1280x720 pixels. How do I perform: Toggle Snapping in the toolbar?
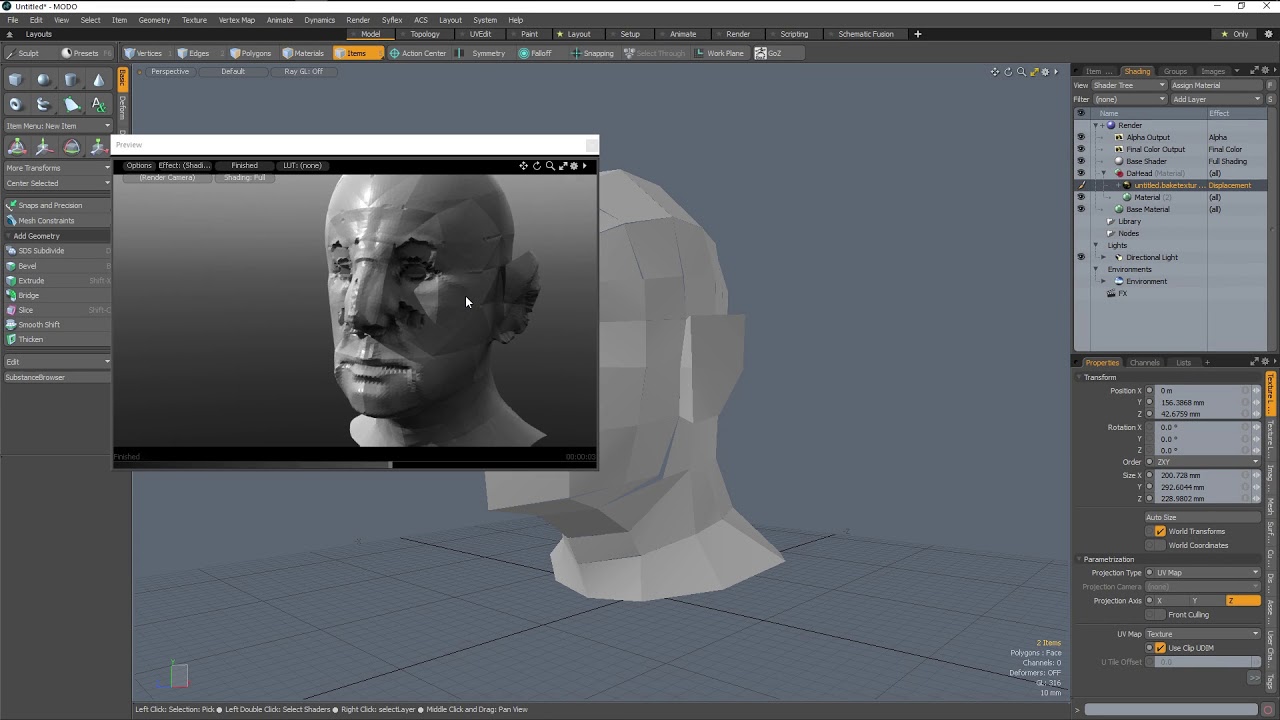[592, 53]
